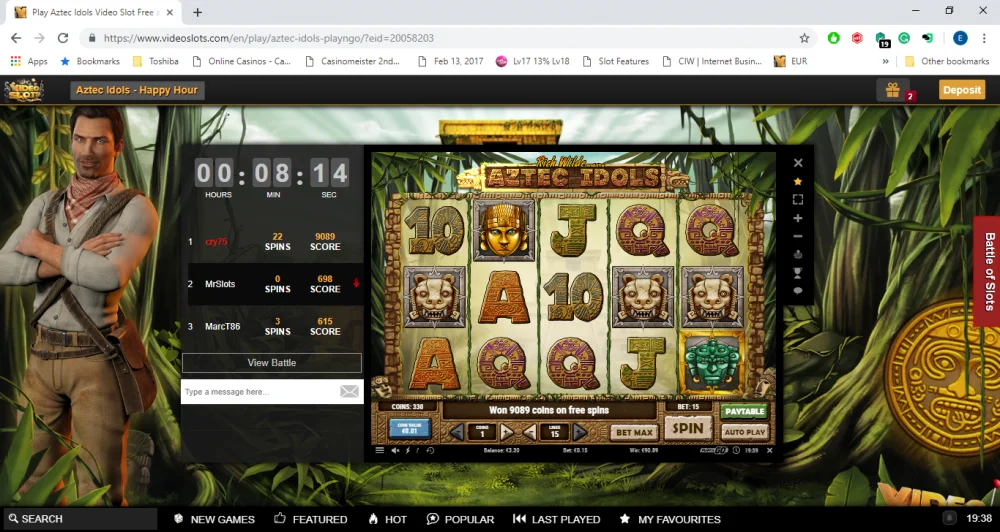Open the PAYTABLE

[744, 411]
